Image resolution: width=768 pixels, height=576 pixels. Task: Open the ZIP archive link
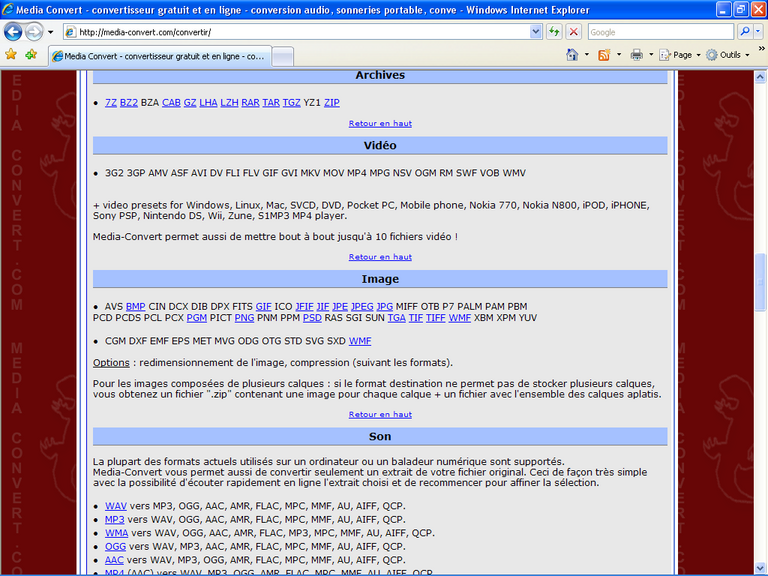332,103
